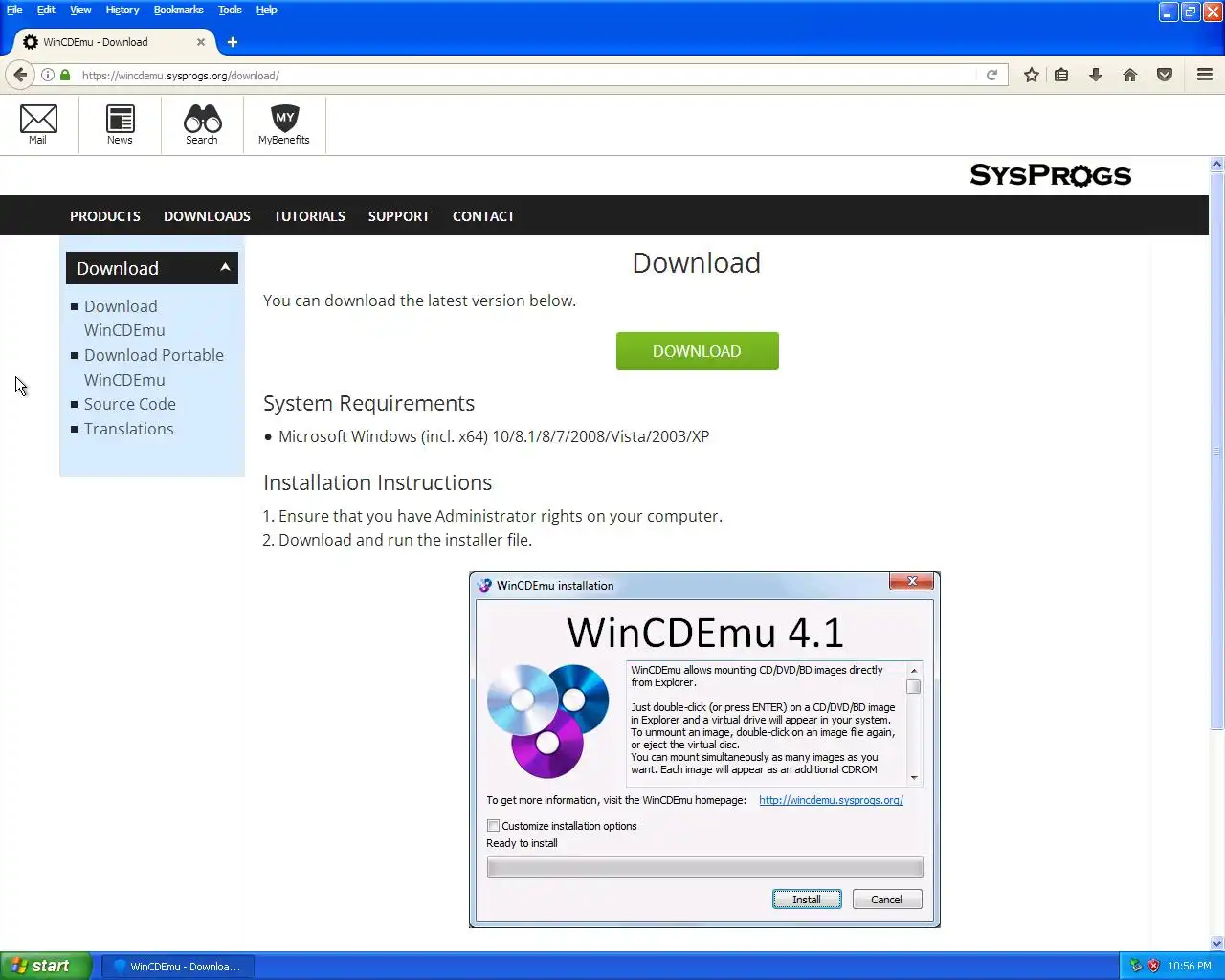The height and width of the screenshot is (980, 1225).
Task: Collapse the Download sidebar section arrow
Action: pyautogui.click(x=225, y=267)
